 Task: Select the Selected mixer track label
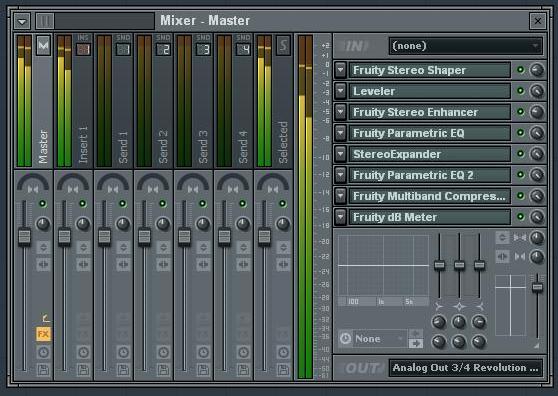click(x=283, y=142)
